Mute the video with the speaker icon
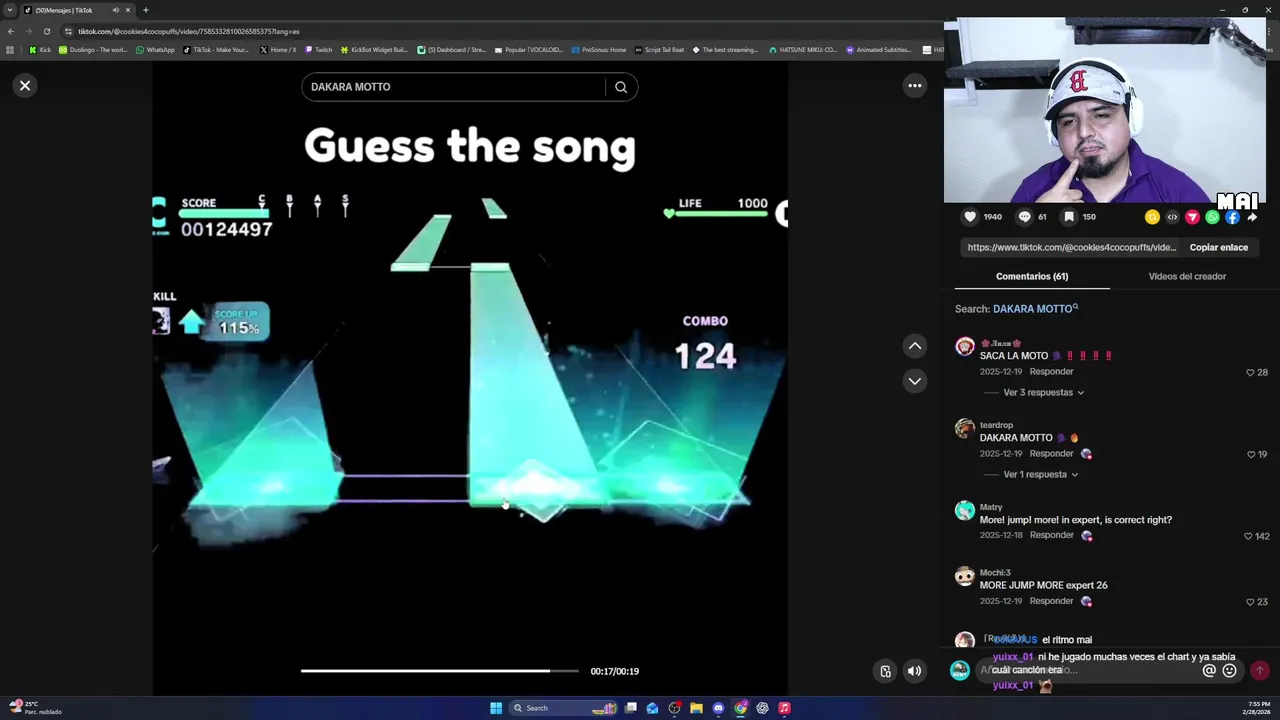 tap(914, 672)
